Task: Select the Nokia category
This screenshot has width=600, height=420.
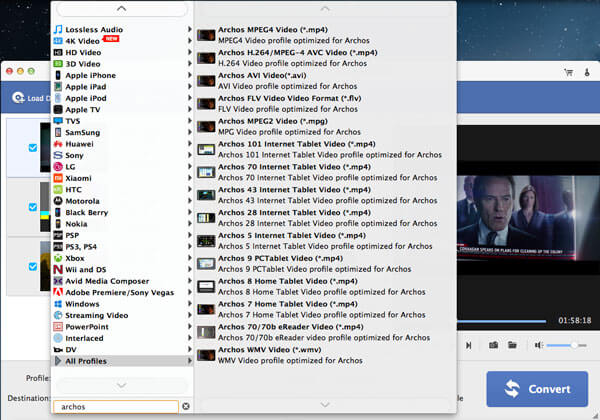Action: 122,224
